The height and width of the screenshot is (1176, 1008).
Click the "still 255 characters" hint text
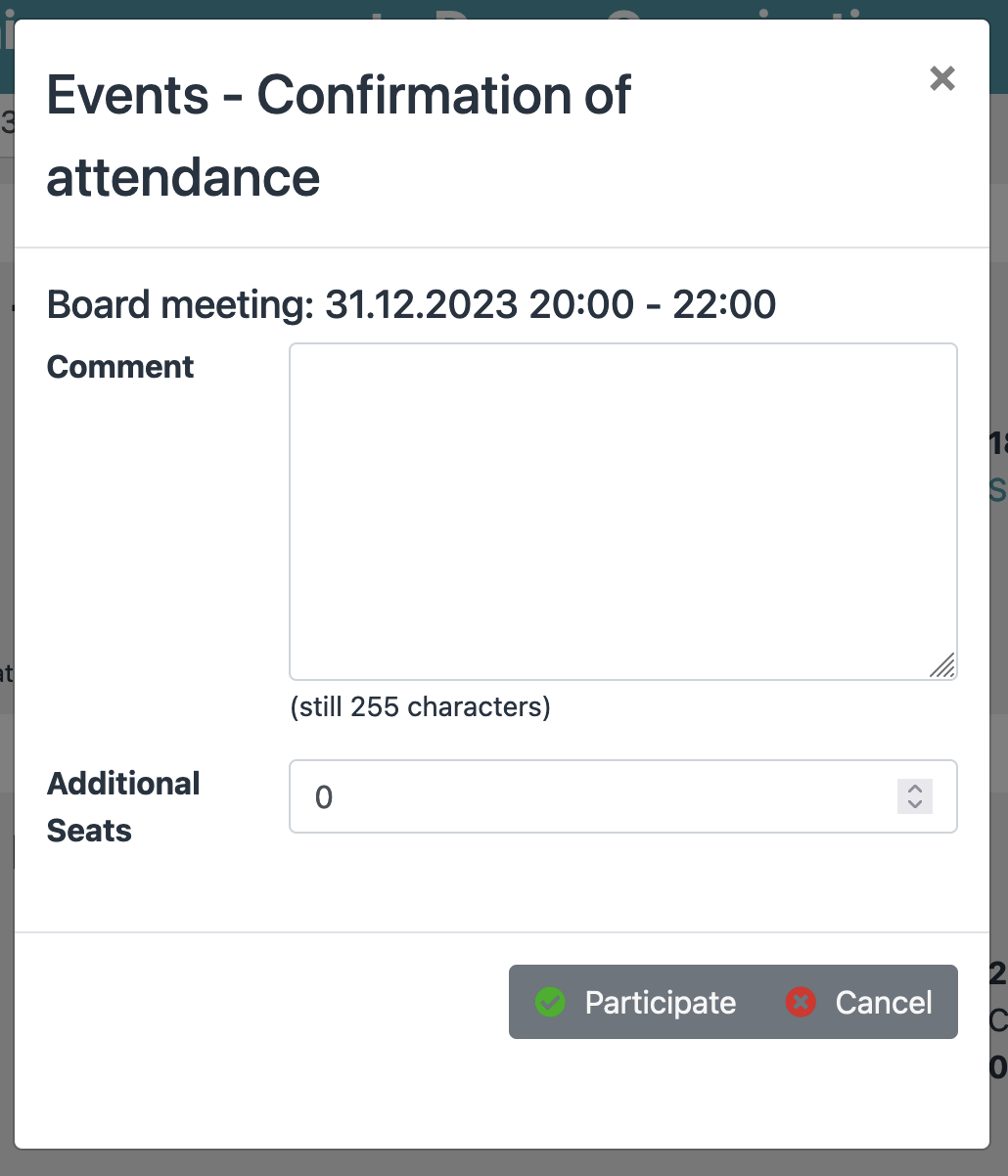pos(420,706)
